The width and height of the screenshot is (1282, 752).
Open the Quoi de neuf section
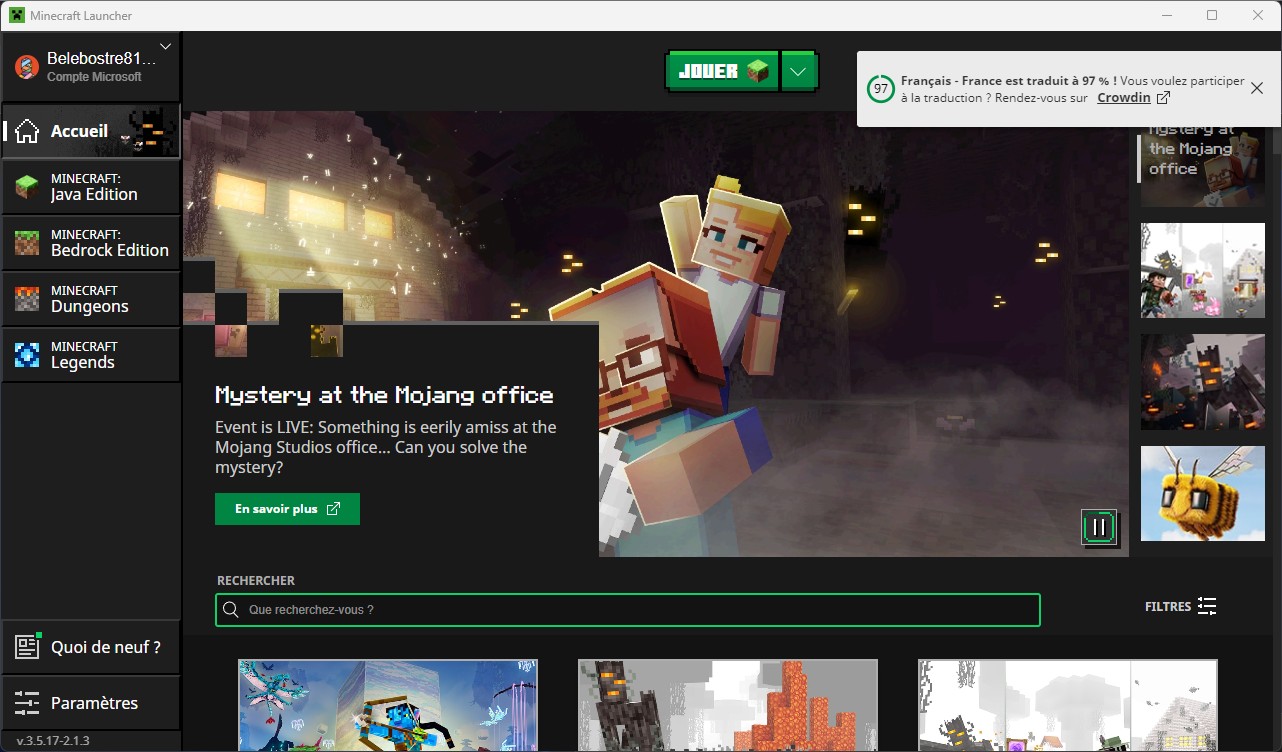[x=90, y=646]
